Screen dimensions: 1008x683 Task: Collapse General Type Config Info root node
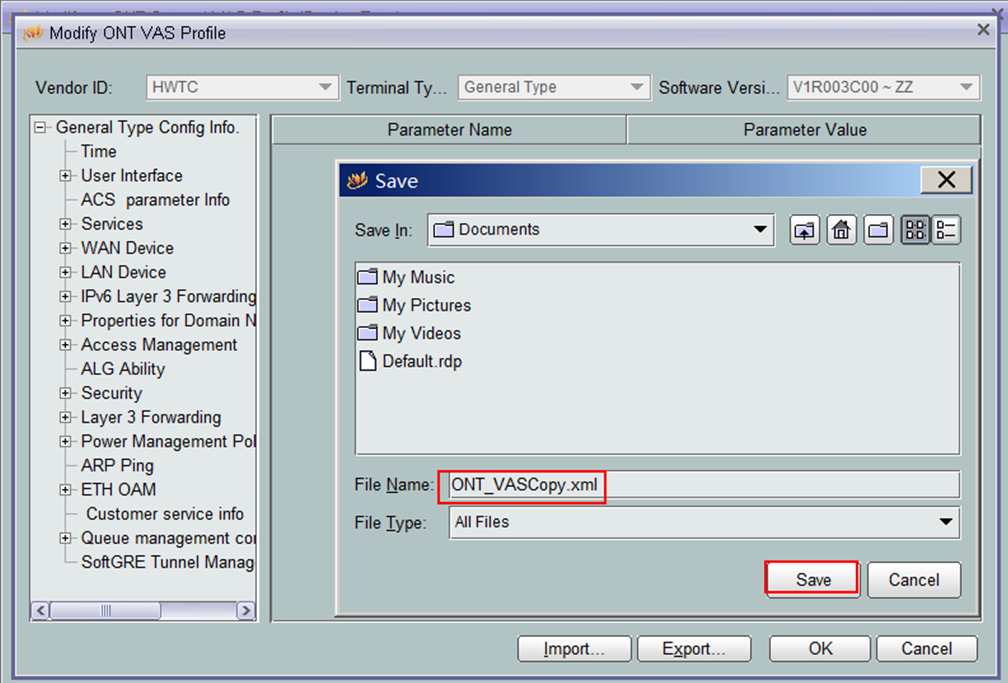point(41,127)
